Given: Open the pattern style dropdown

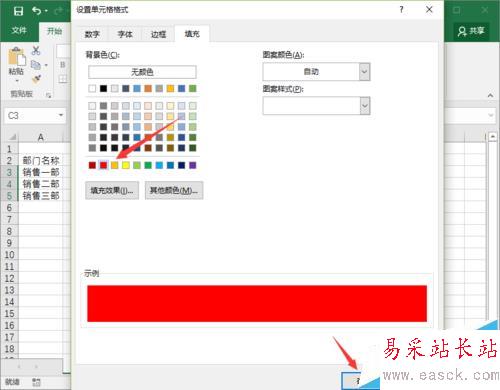Looking at the screenshot, I should point(365,106).
